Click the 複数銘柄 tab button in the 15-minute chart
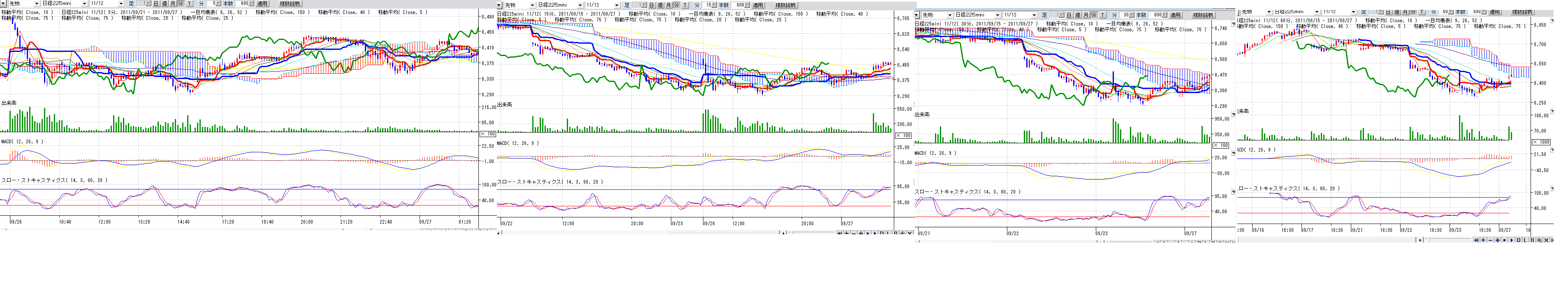Screen dimensions: 1568x308 (785, 5)
